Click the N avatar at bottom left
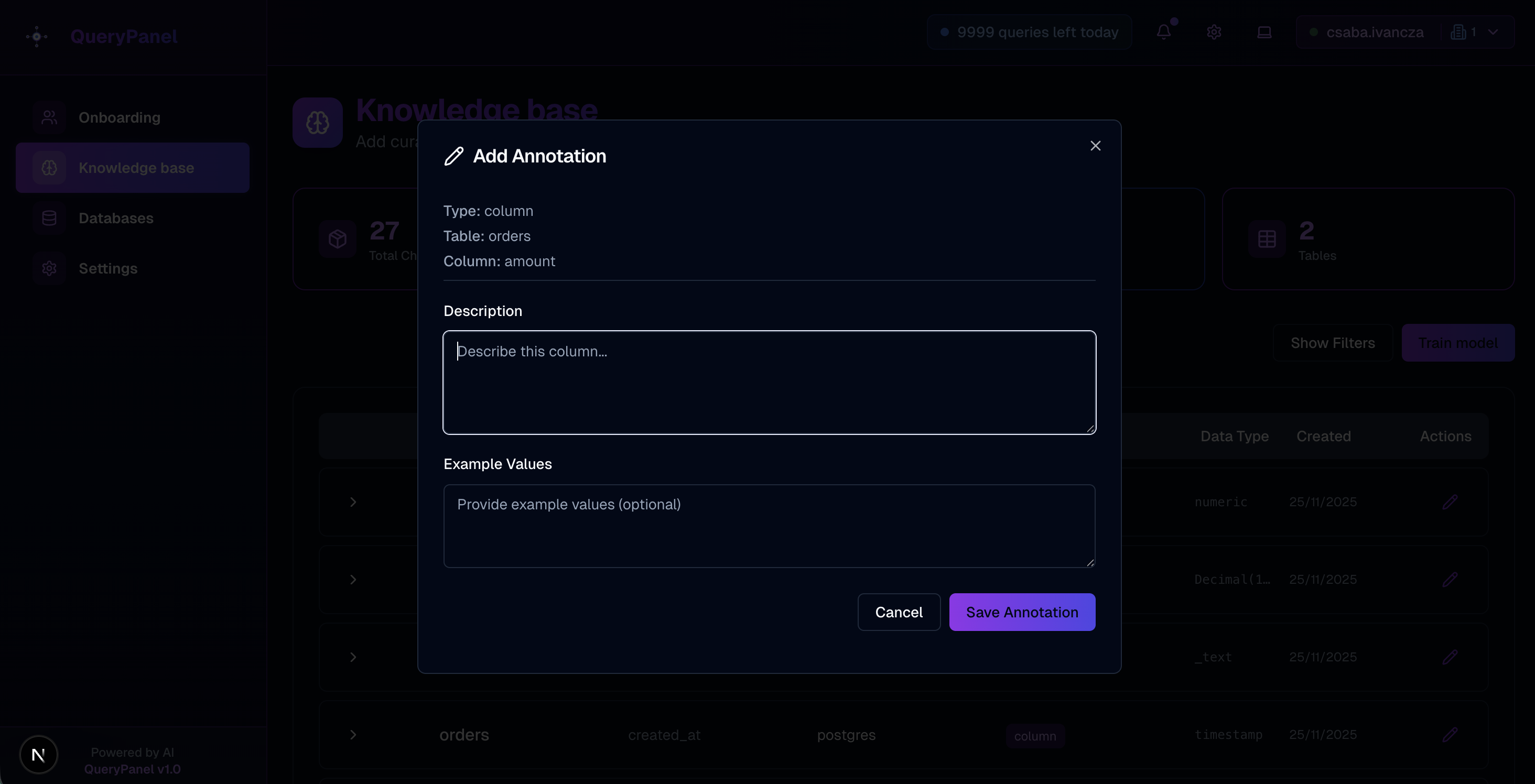 [x=38, y=754]
